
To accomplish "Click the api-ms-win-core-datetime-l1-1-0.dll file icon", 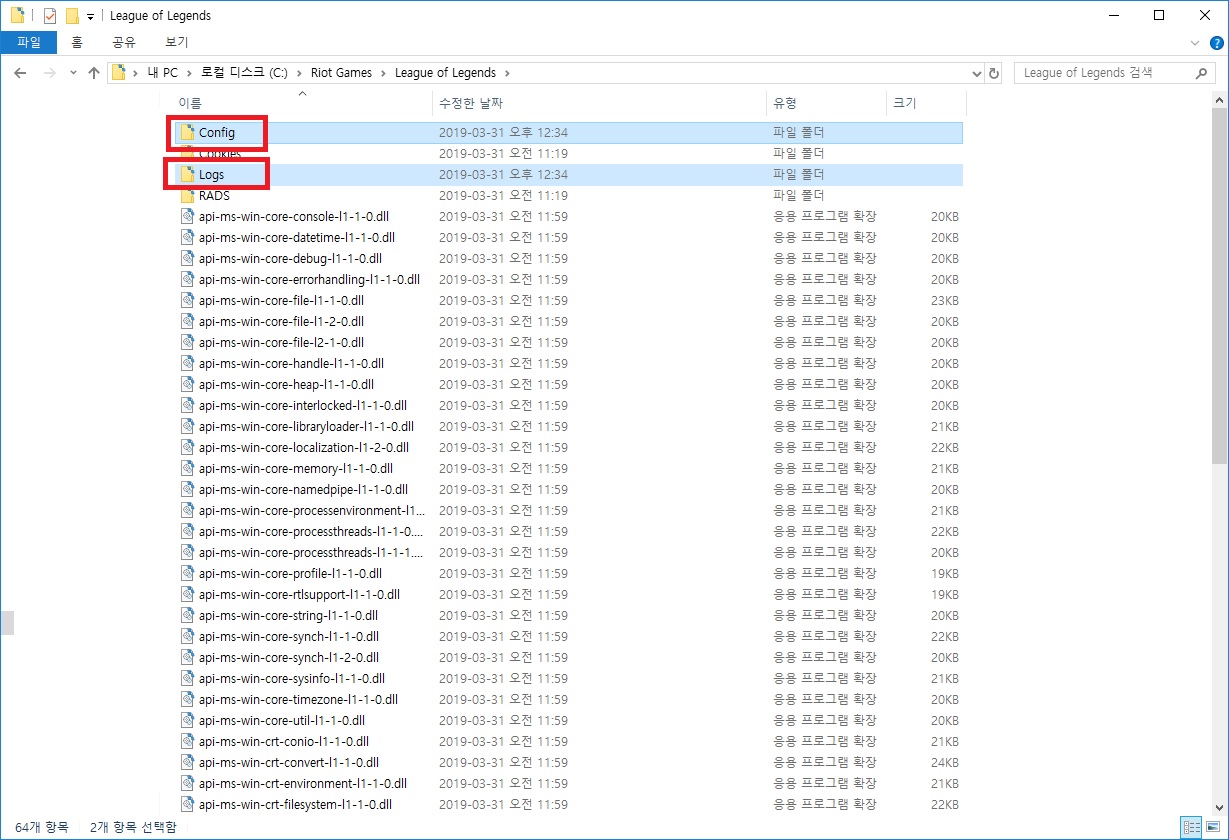I will 187,238.
